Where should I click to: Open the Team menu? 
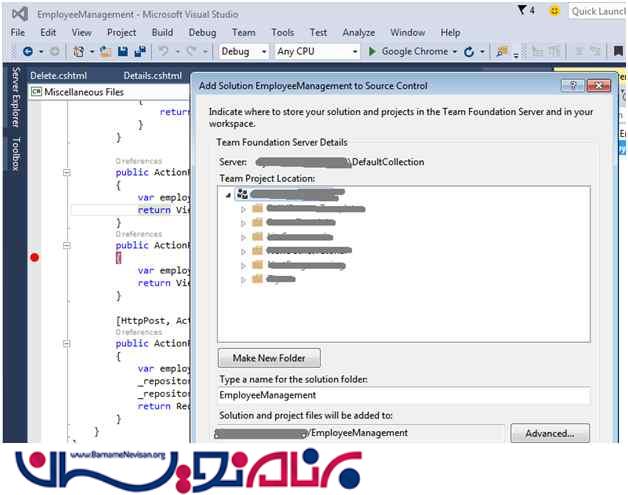pos(243,32)
